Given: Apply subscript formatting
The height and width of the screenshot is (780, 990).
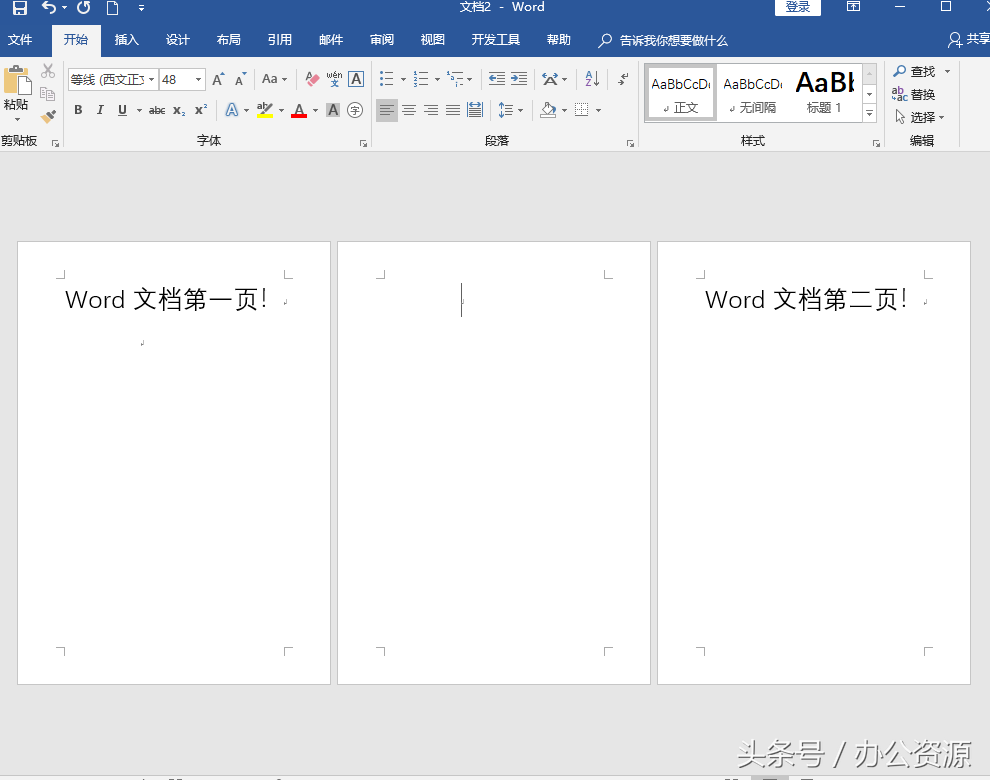Looking at the screenshot, I should tap(179, 111).
